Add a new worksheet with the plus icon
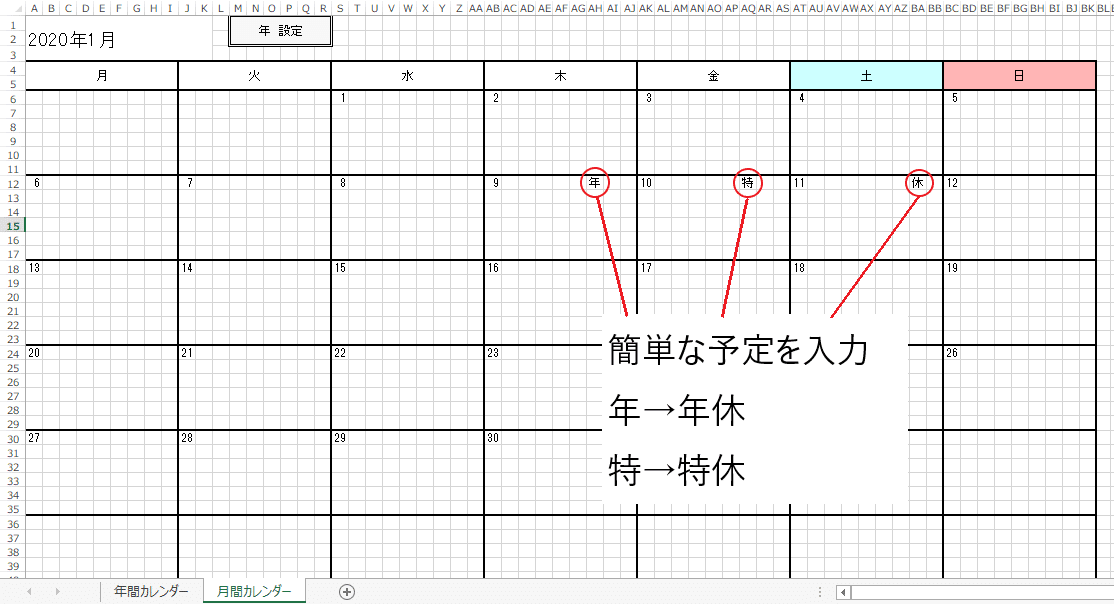 (347, 591)
